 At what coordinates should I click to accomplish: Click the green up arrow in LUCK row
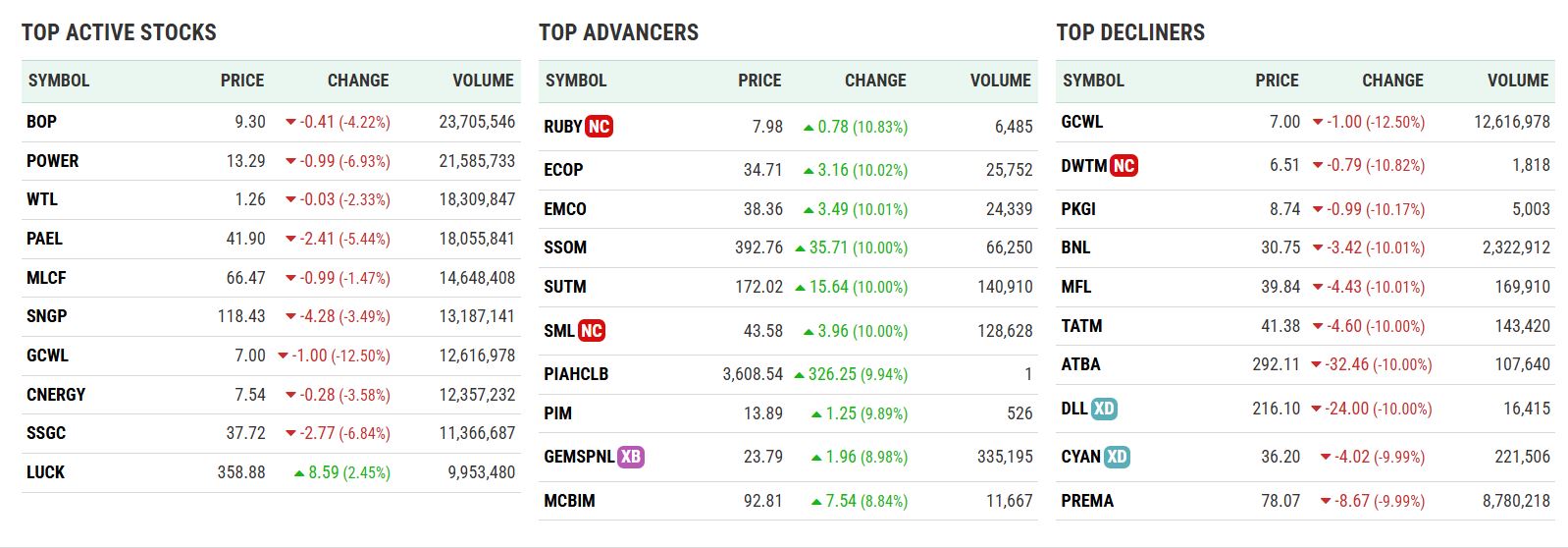pos(299,473)
